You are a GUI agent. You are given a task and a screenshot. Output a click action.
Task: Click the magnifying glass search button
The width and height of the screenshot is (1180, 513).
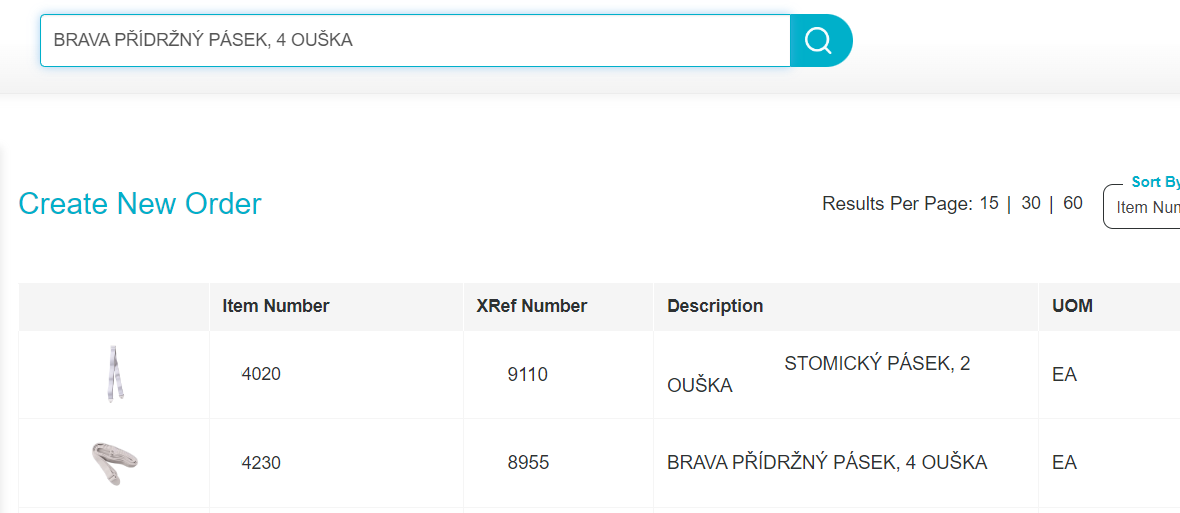point(820,40)
